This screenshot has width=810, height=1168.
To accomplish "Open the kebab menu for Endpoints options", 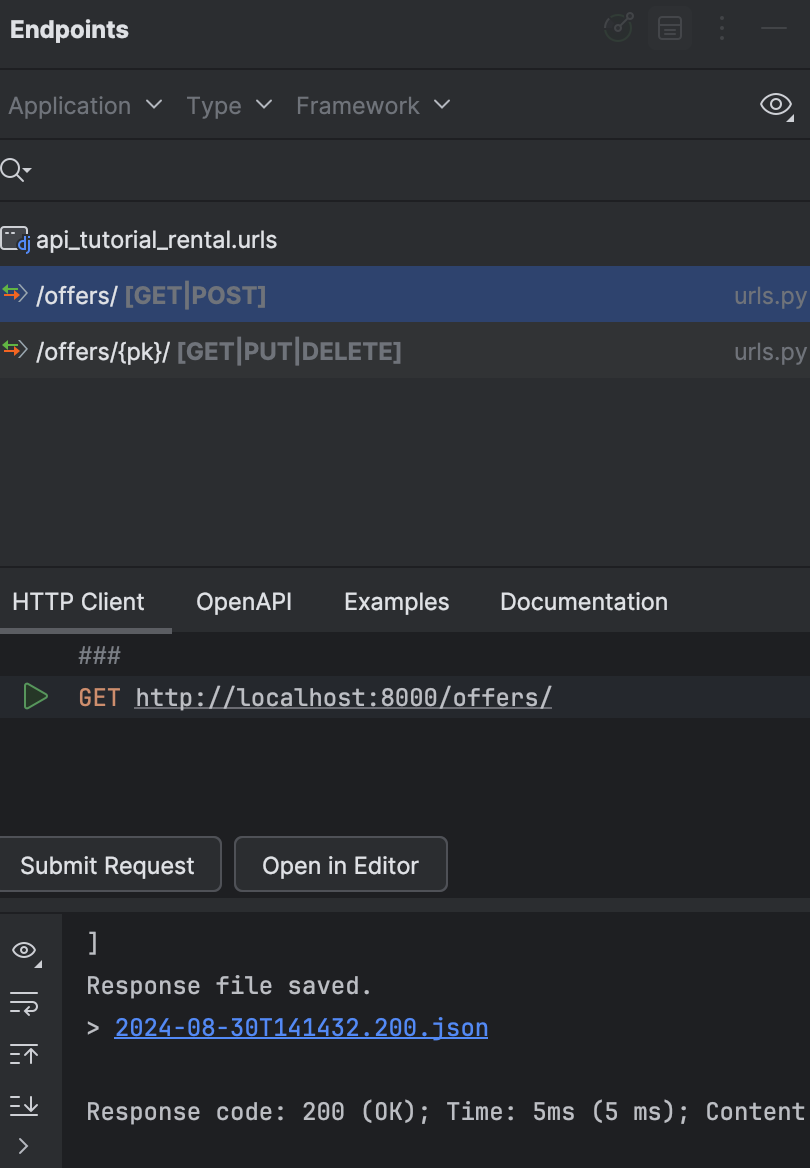I will [x=722, y=28].
